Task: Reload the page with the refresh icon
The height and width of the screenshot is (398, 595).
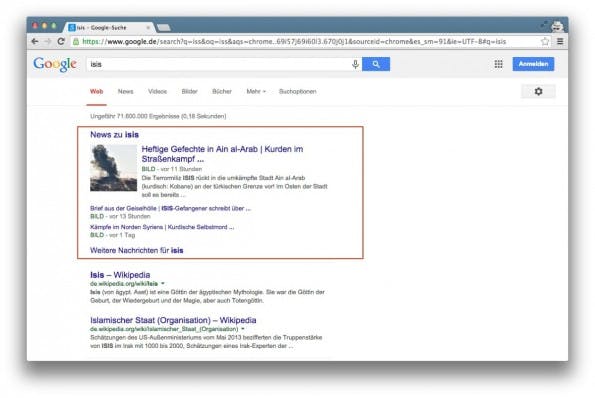Action: (61, 41)
